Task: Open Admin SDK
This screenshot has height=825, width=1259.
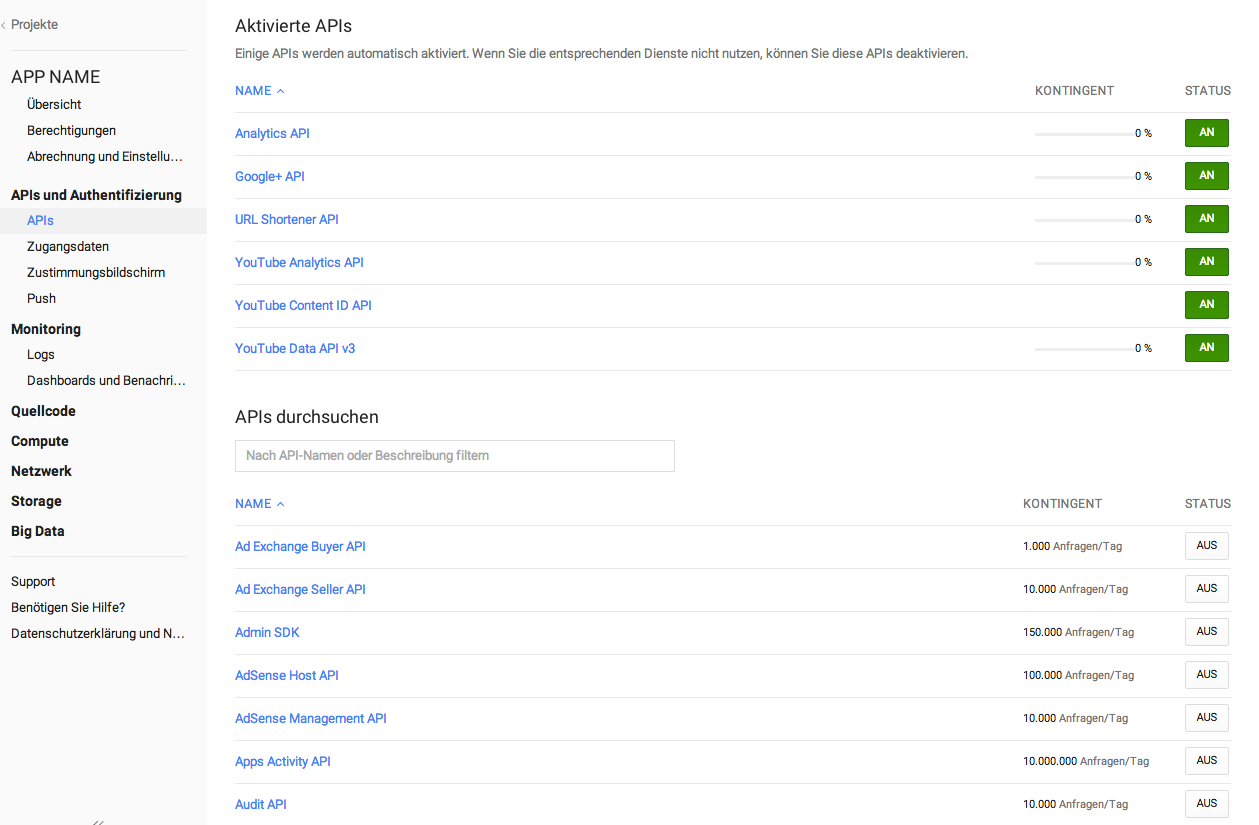Action: (x=267, y=632)
